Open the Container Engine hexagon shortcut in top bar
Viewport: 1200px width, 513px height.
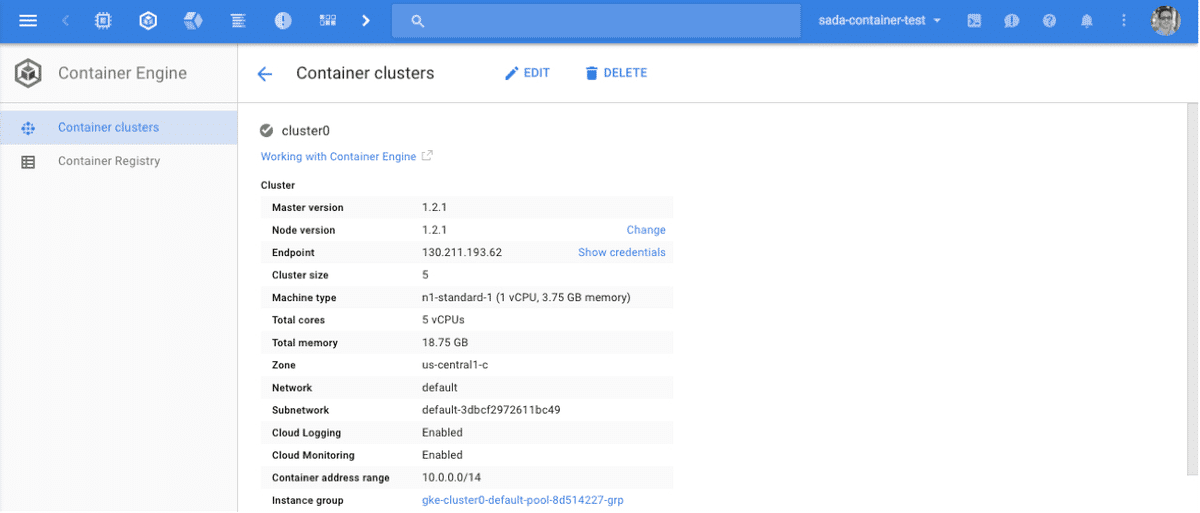tap(148, 20)
